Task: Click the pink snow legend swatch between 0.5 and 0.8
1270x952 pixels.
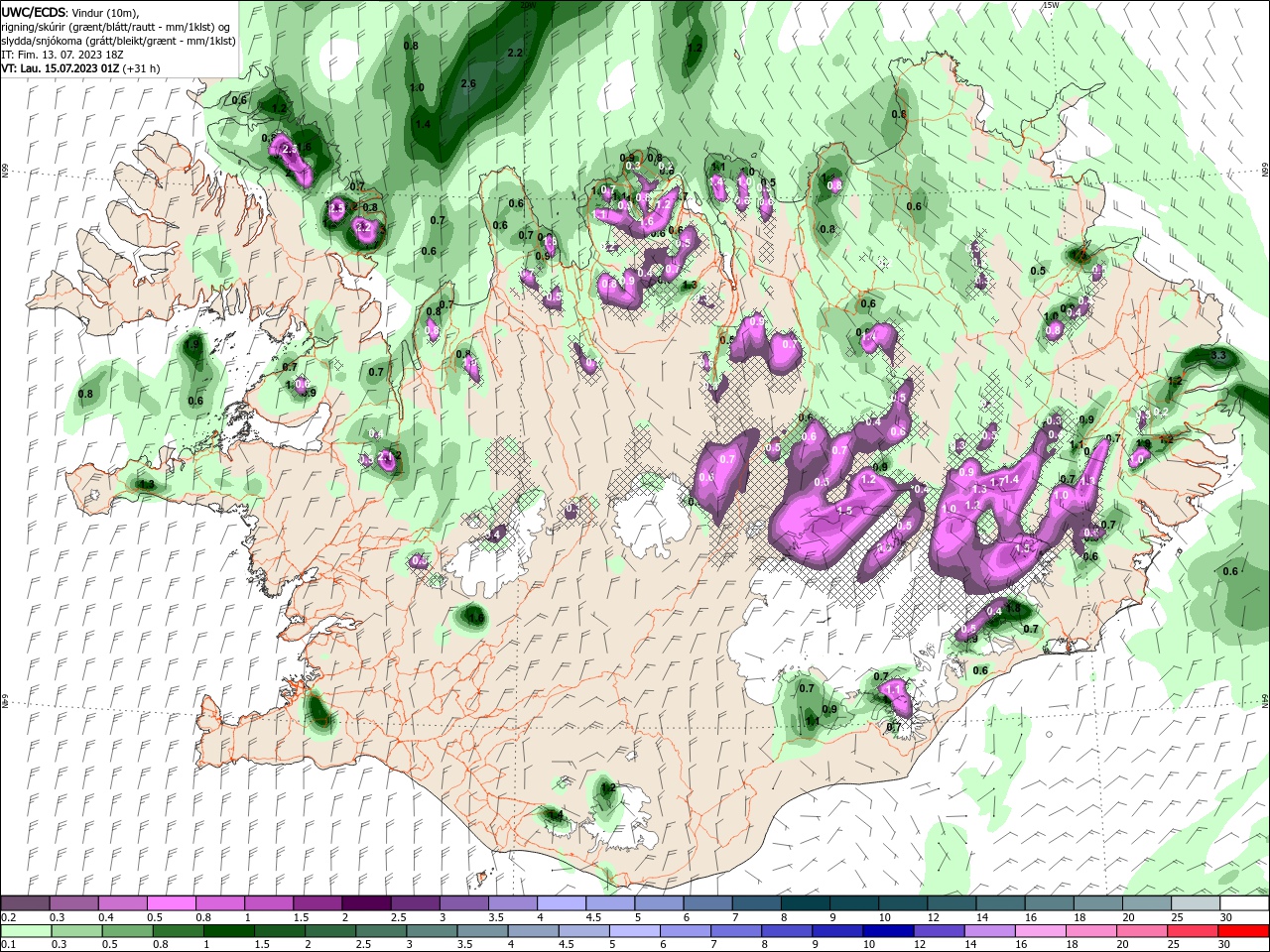Action: 171,904
